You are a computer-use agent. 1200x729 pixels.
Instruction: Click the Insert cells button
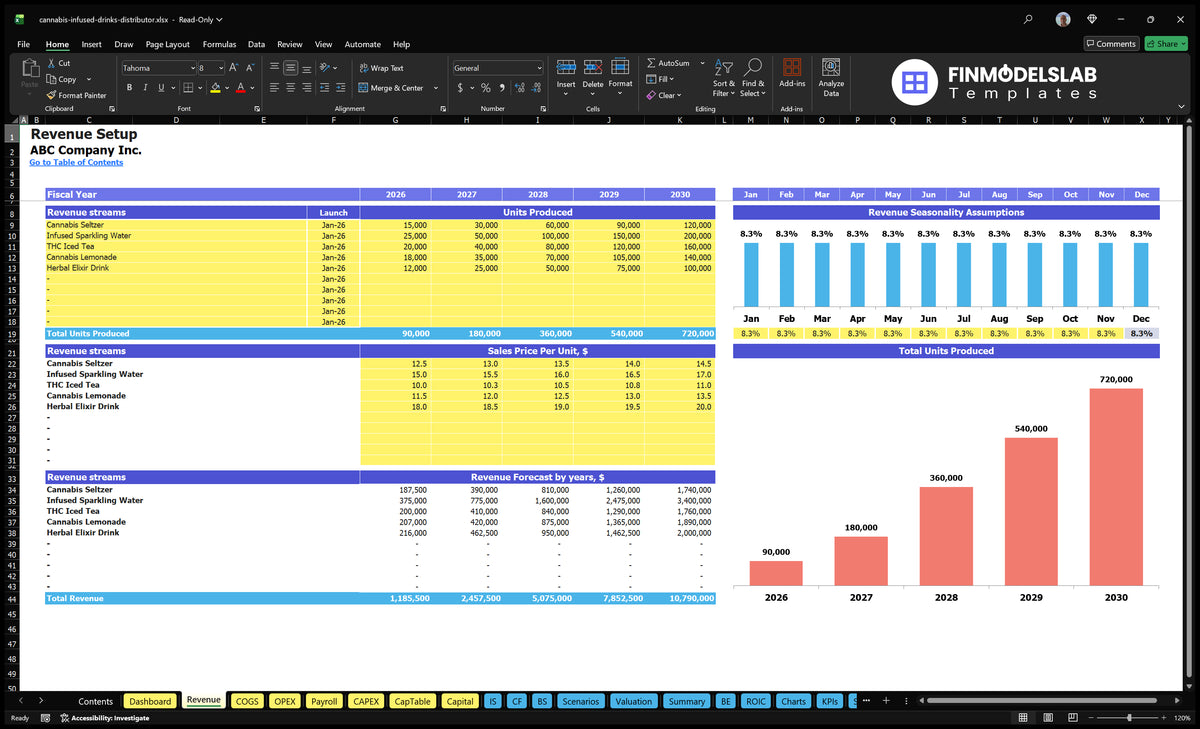point(566,75)
